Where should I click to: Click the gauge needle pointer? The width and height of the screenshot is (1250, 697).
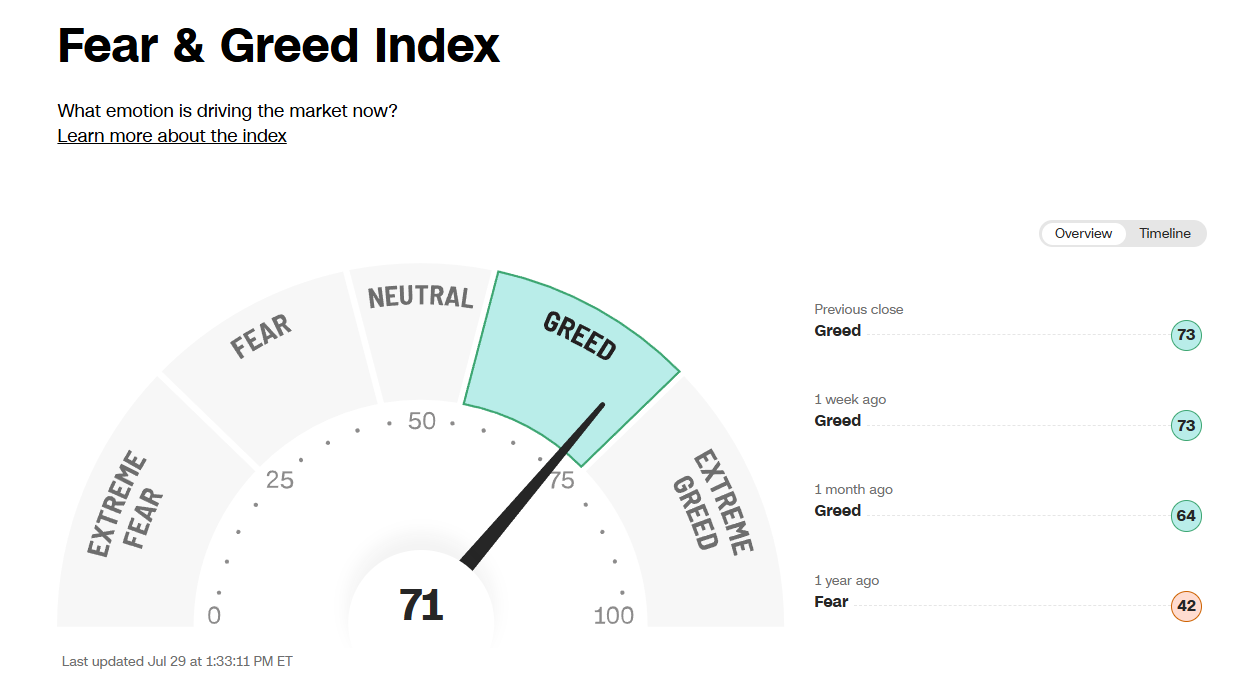pyautogui.click(x=533, y=486)
